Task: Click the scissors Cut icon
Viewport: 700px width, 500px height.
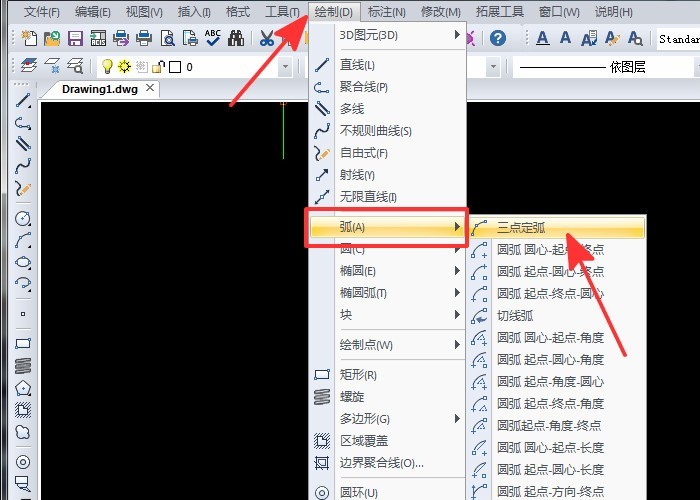Action: coord(267,38)
